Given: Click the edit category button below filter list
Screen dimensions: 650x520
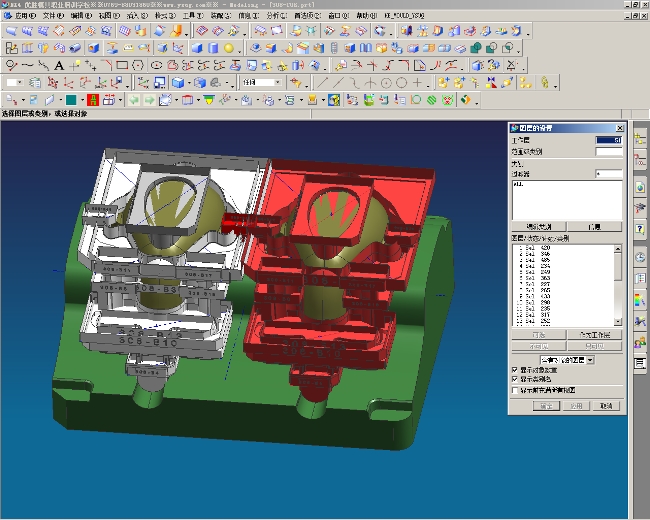Looking at the screenshot, I should point(539,227).
